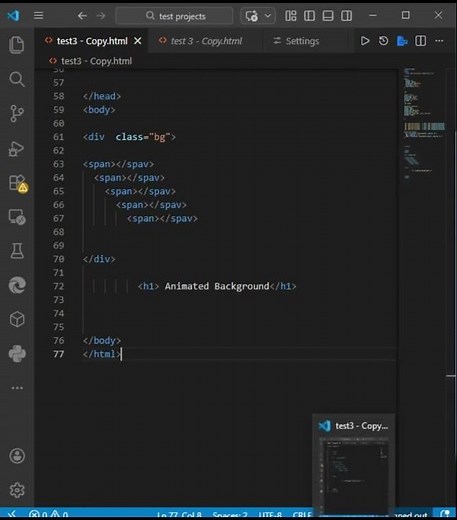Show additional views with activity bar ellipsis
Image resolution: width=457 pixels, height=520 pixels.
pos(17,388)
